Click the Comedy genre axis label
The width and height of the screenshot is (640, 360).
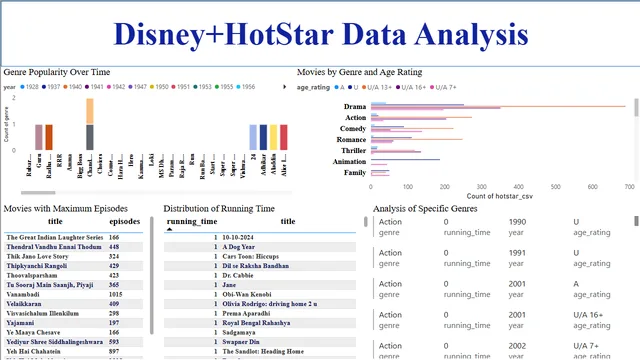point(353,129)
